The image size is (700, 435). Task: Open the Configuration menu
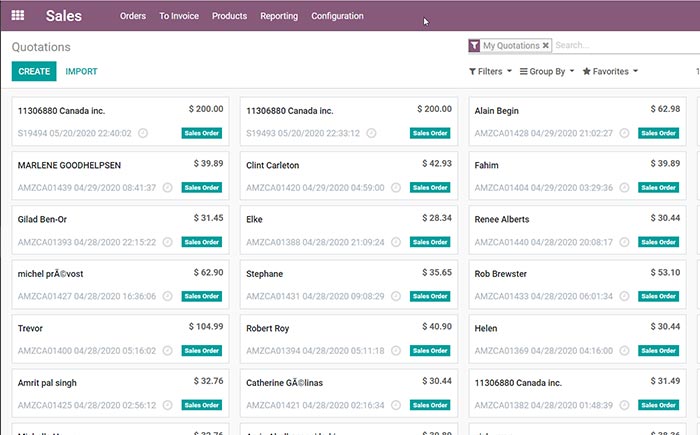337,16
